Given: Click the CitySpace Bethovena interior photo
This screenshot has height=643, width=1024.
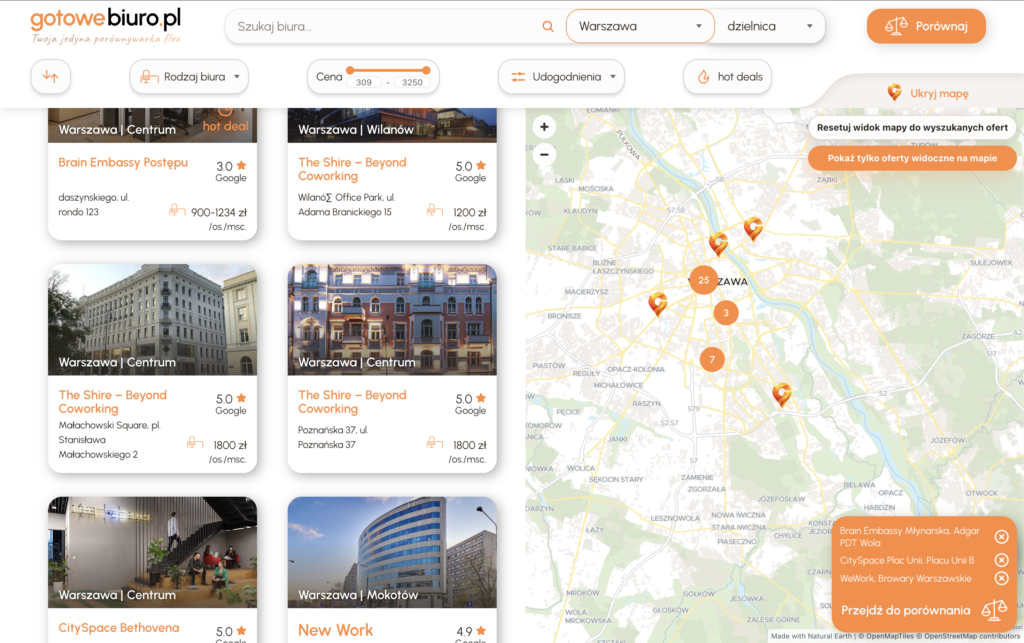Looking at the screenshot, I should coord(152,552).
